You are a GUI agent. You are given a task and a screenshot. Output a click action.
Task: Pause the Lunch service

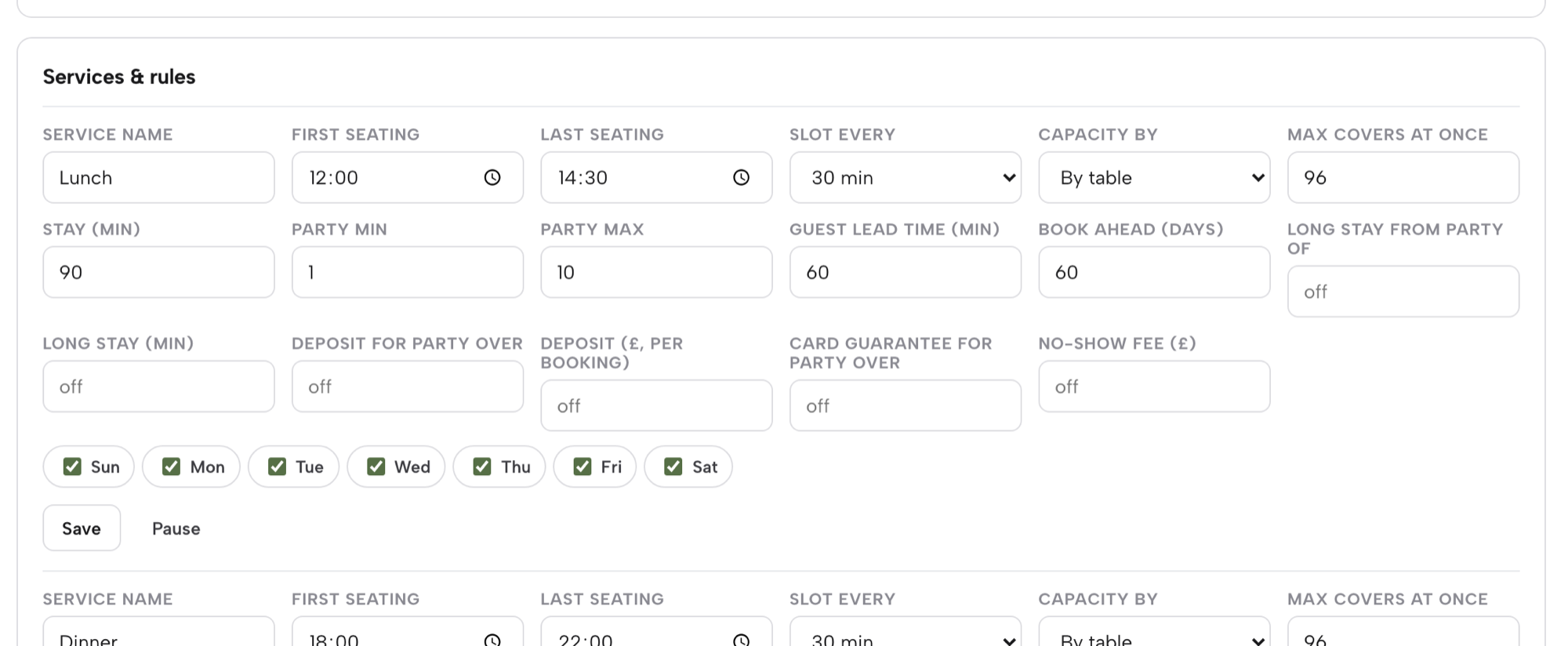176,528
